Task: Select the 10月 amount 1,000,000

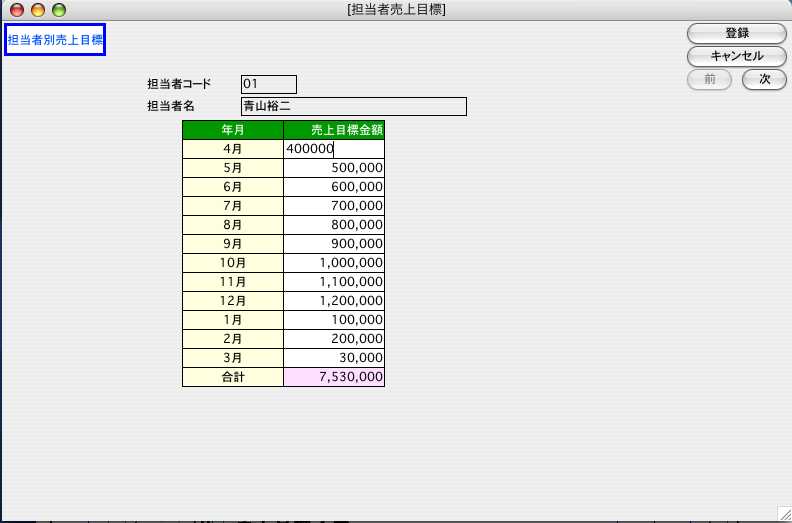Action: point(334,263)
